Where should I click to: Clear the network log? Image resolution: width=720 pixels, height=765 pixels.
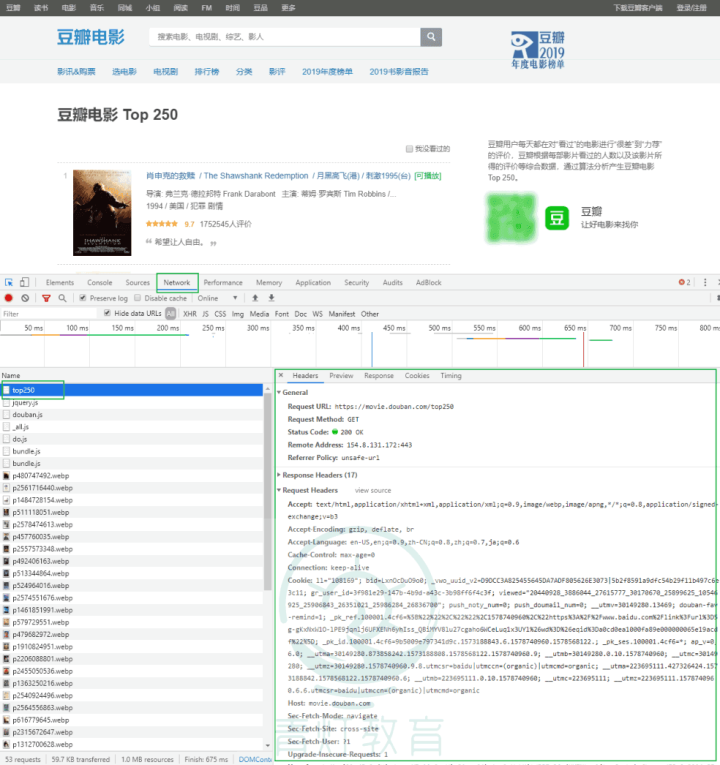25,298
